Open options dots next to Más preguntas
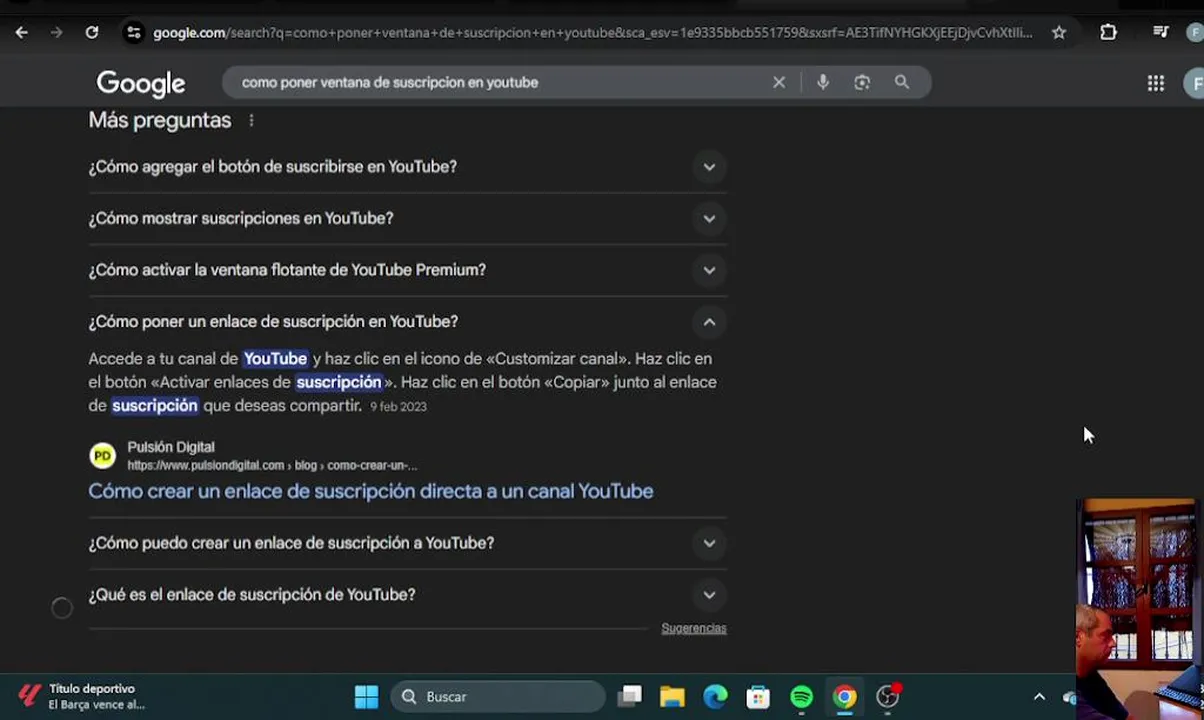The height and width of the screenshot is (720, 1204). pos(251,120)
